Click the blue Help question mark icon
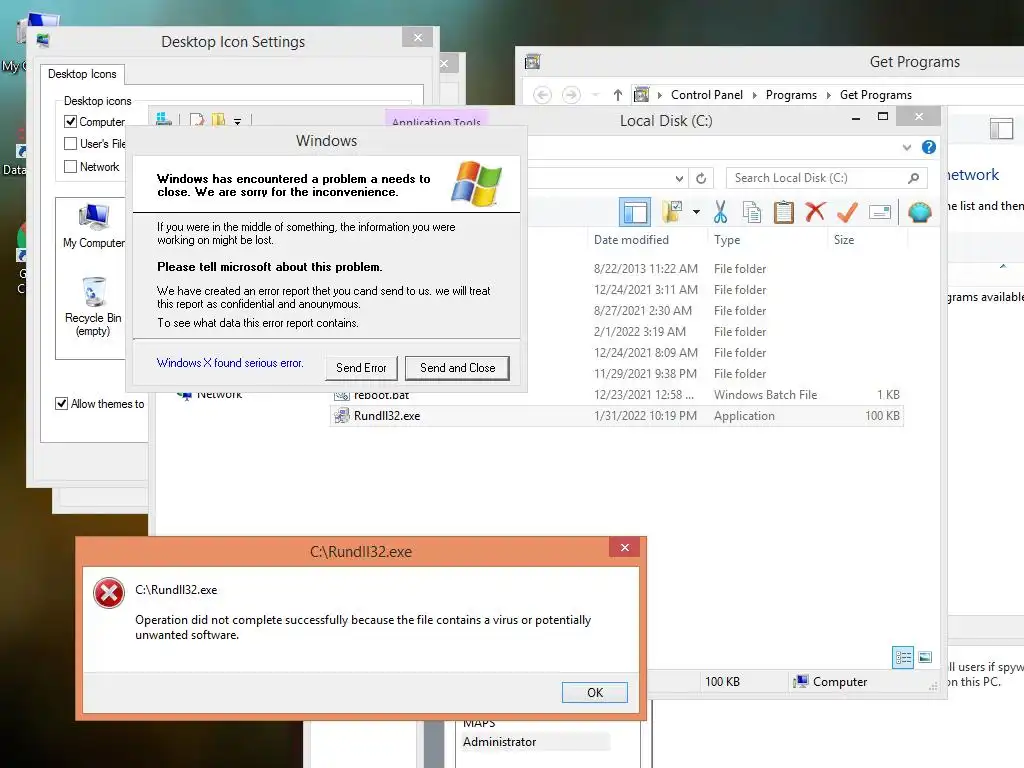The width and height of the screenshot is (1024, 768). (929, 147)
